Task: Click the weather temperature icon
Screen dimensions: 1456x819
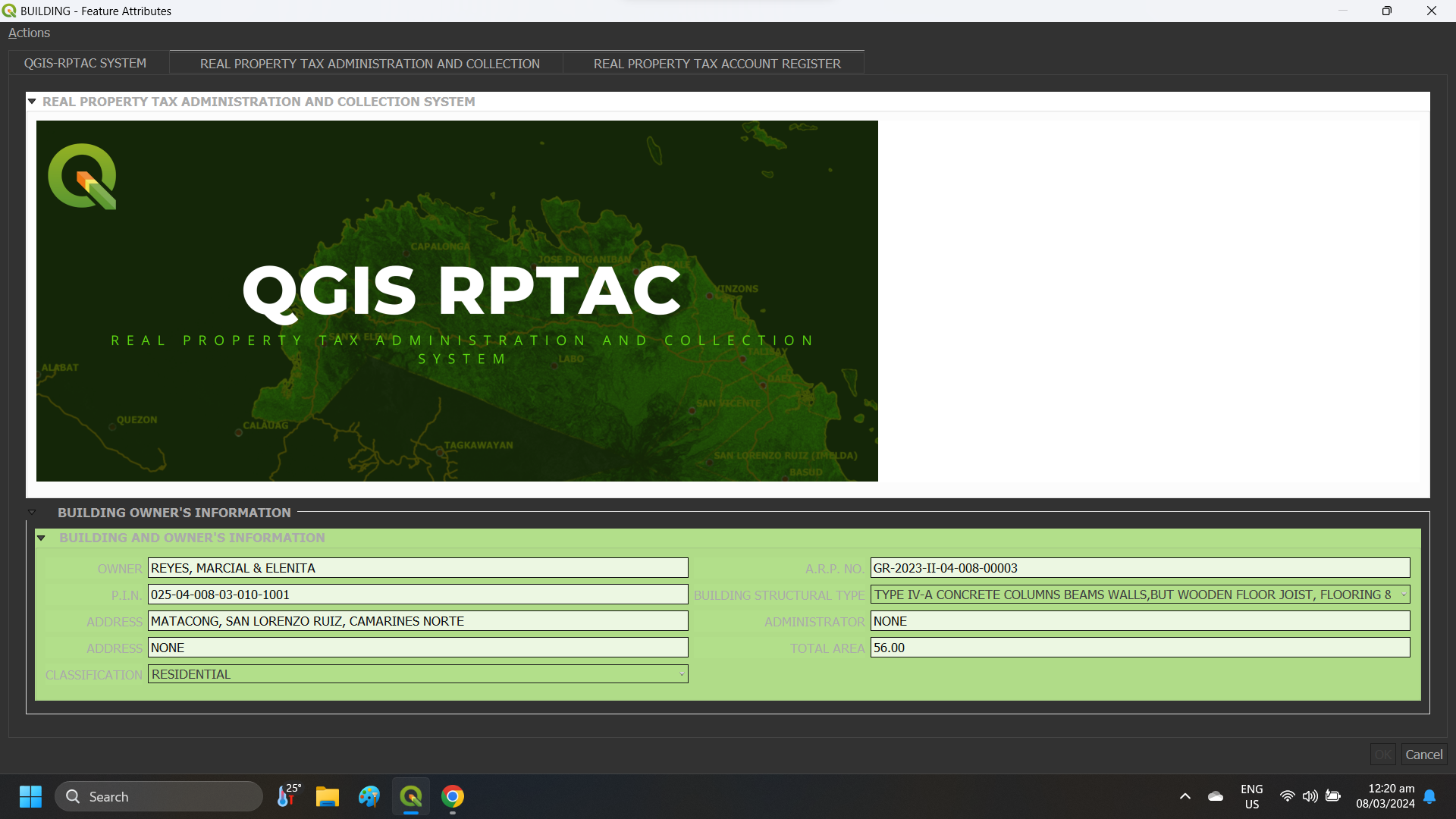Action: click(x=287, y=796)
